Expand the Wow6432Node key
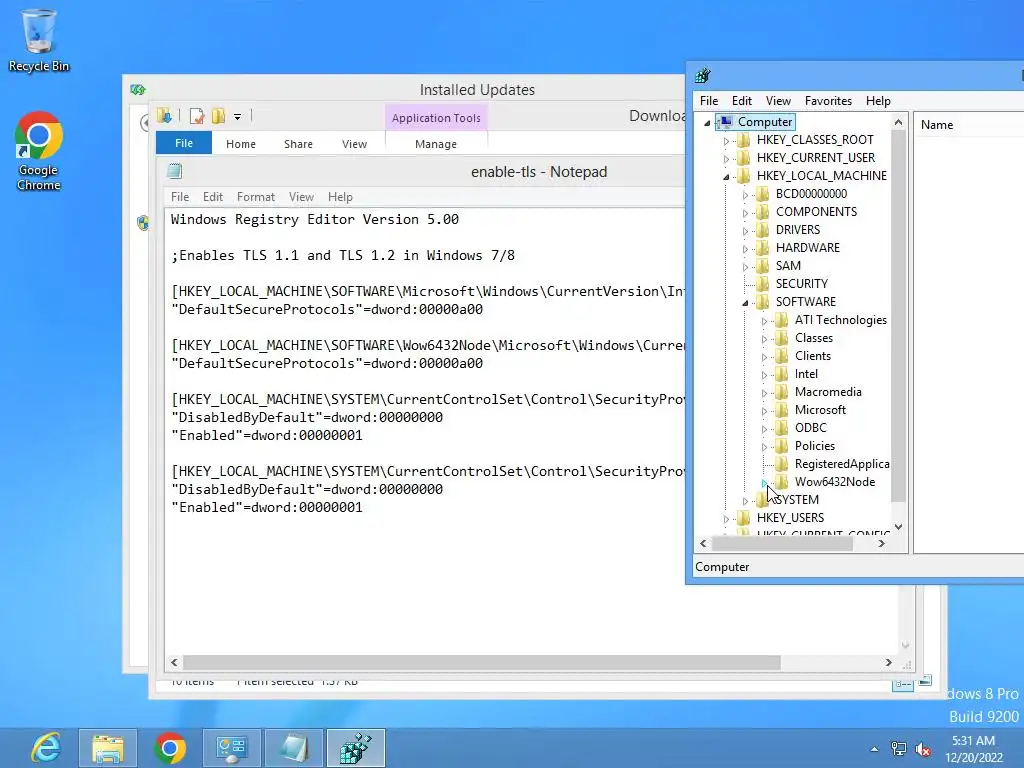 pyautogui.click(x=764, y=483)
